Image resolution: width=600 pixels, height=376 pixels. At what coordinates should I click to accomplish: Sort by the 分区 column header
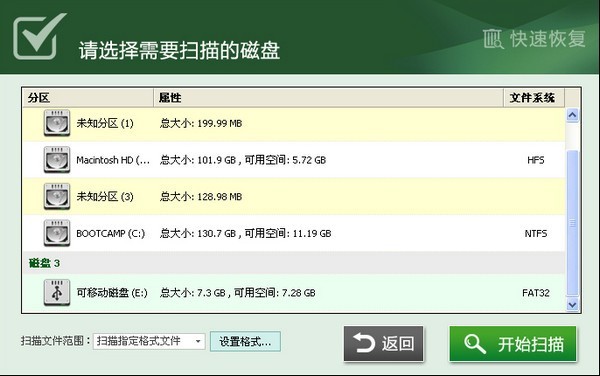coord(88,98)
